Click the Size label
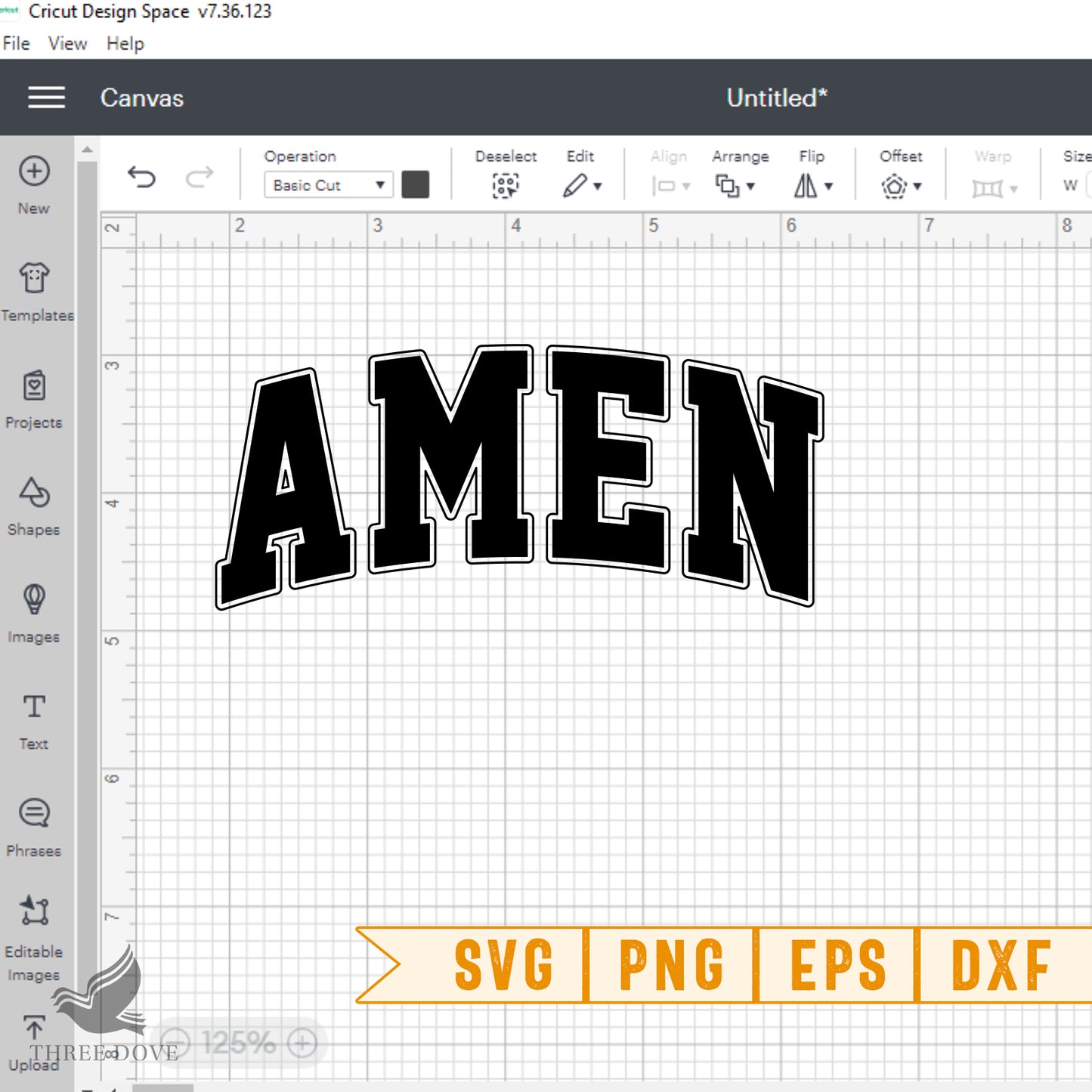1092x1092 pixels. [x=1078, y=156]
